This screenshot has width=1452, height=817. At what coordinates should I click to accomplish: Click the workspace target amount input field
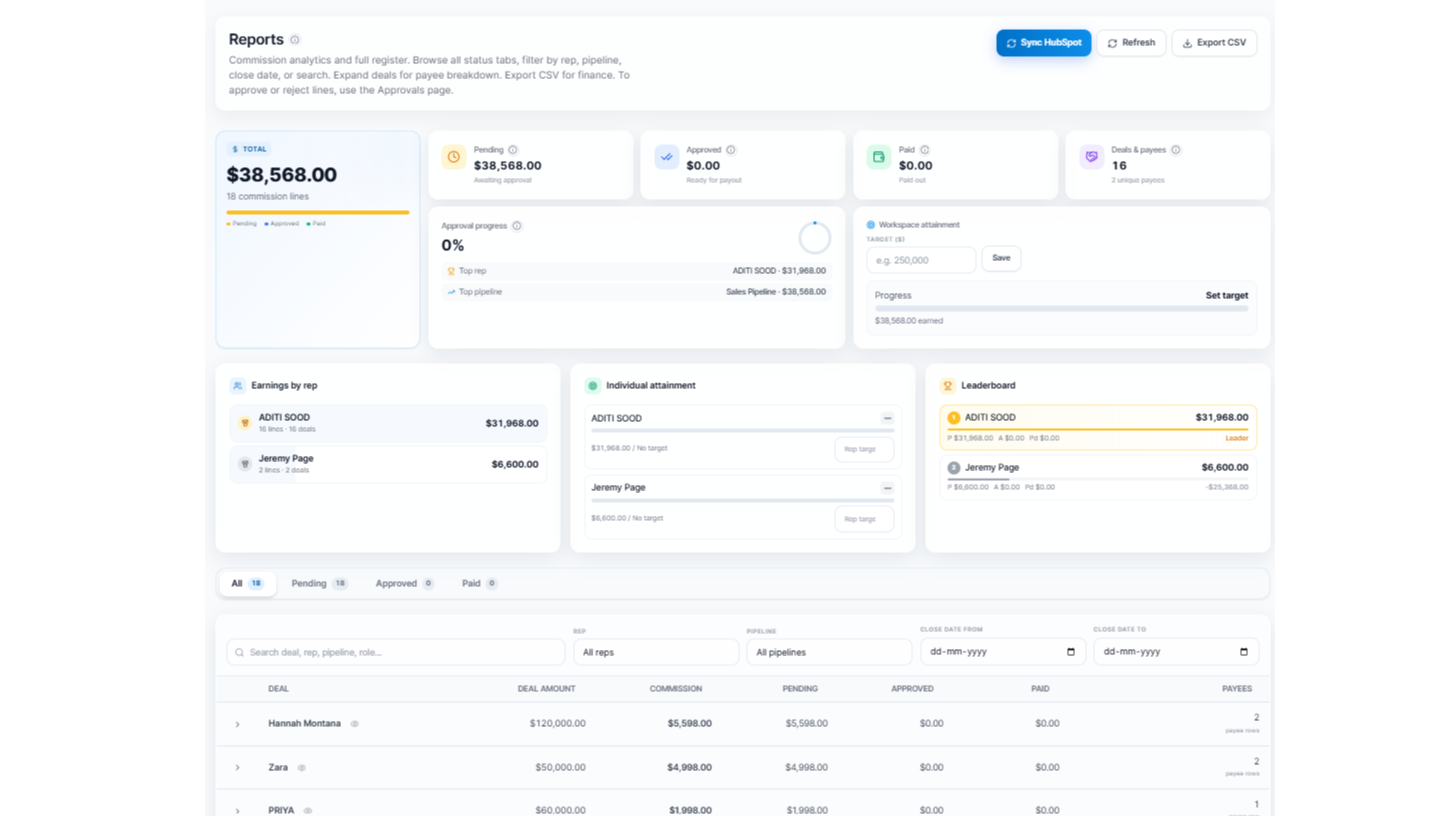point(921,260)
